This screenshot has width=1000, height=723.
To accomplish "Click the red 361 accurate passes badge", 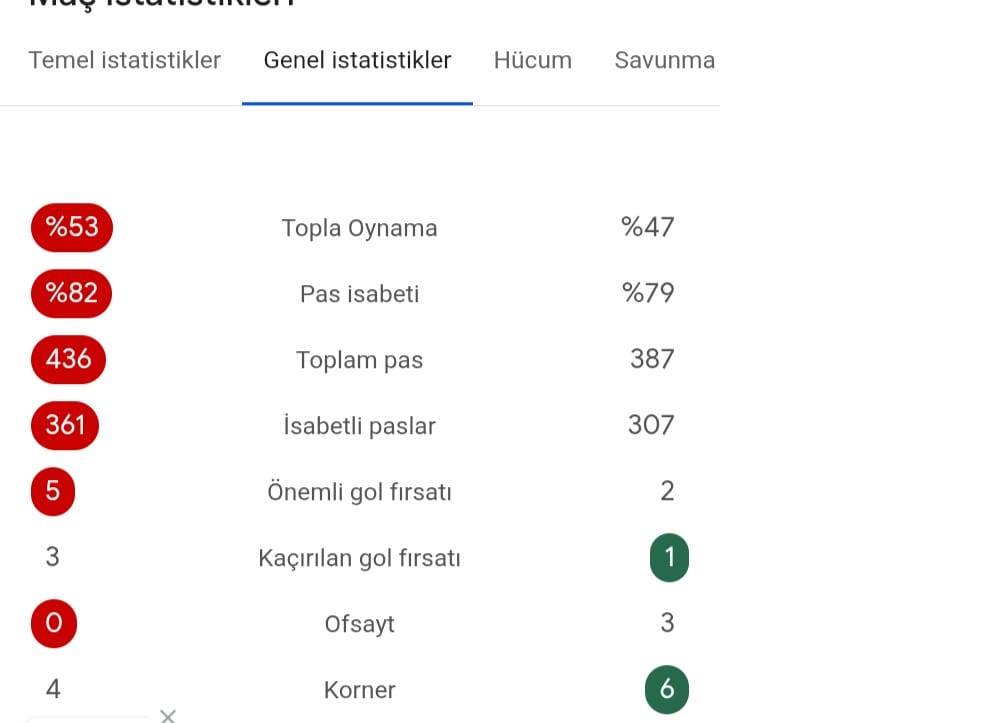I will 65,425.
